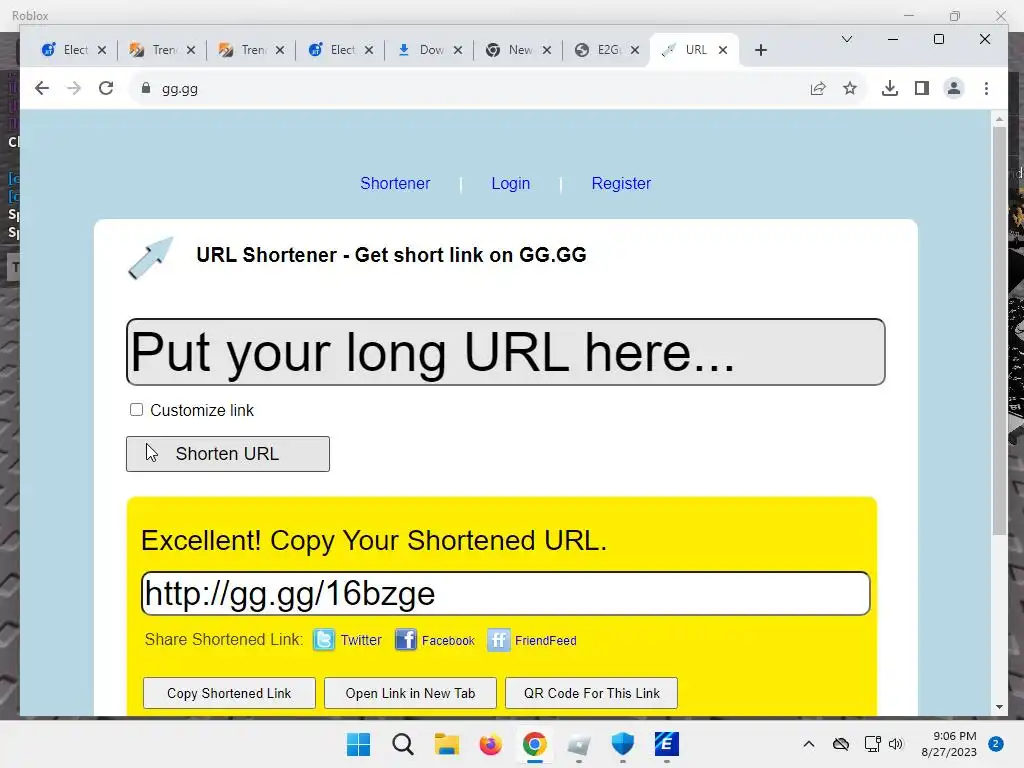Open Firefox from the taskbar
The height and width of the screenshot is (768, 1024).
(490, 744)
